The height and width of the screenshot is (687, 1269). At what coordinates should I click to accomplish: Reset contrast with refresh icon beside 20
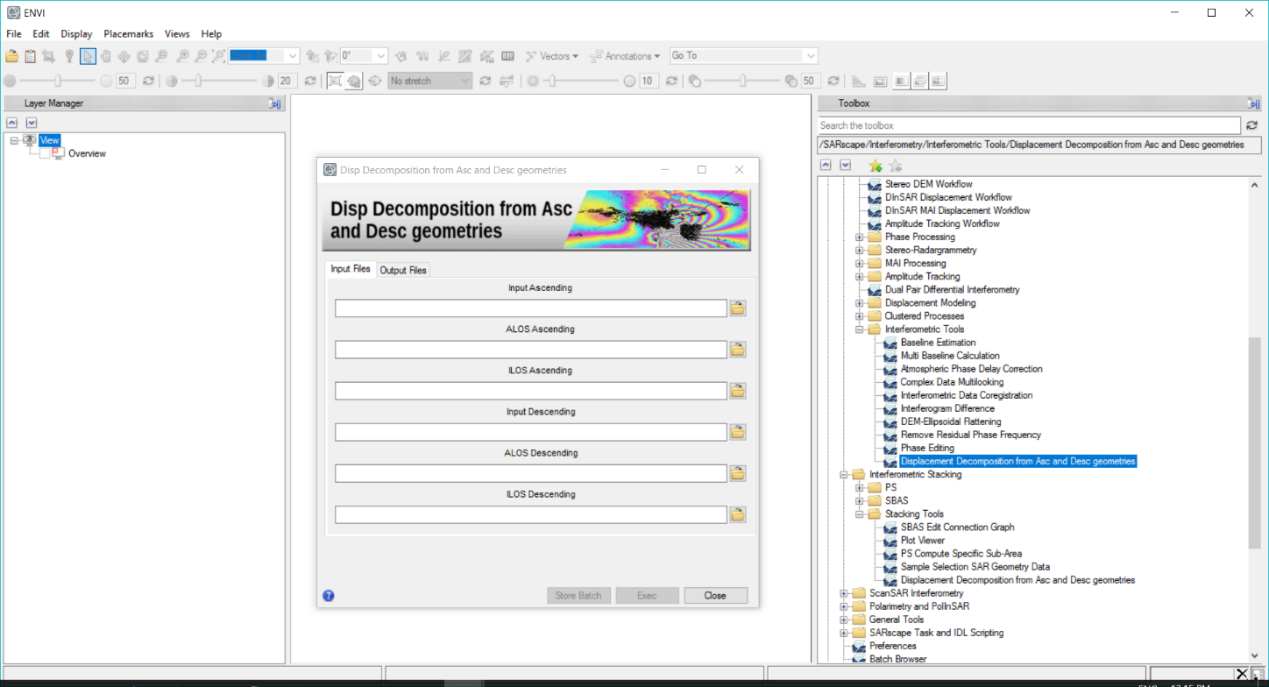pos(310,81)
